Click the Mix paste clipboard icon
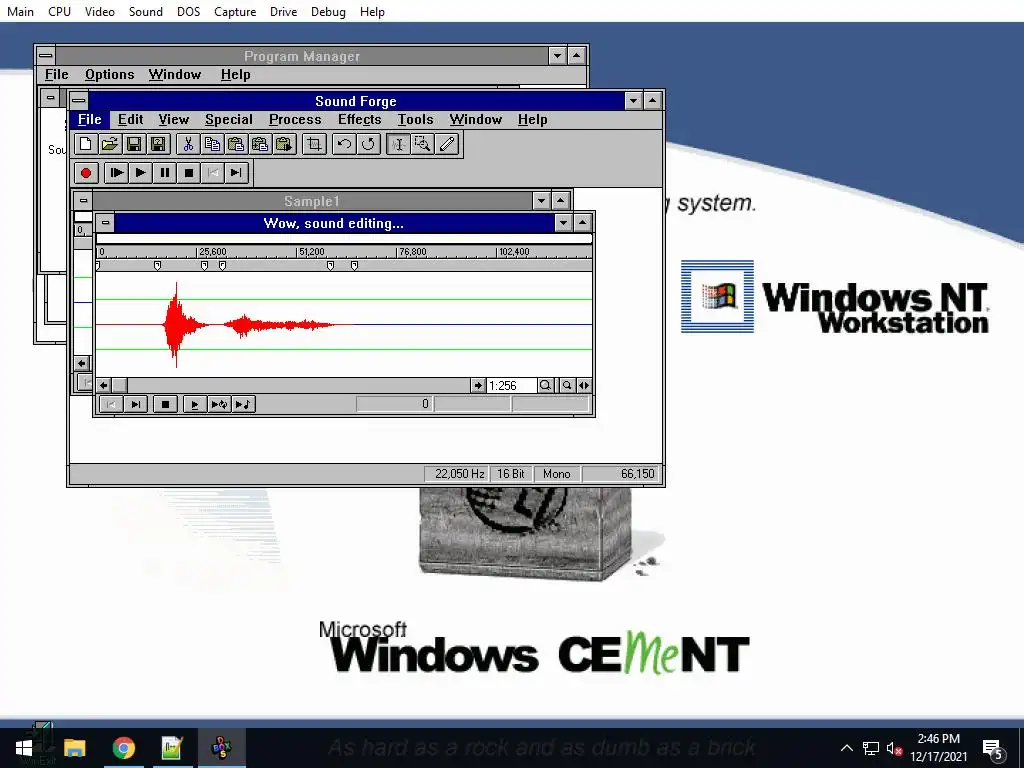The width and height of the screenshot is (1024, 768). (x=260, y=144)
